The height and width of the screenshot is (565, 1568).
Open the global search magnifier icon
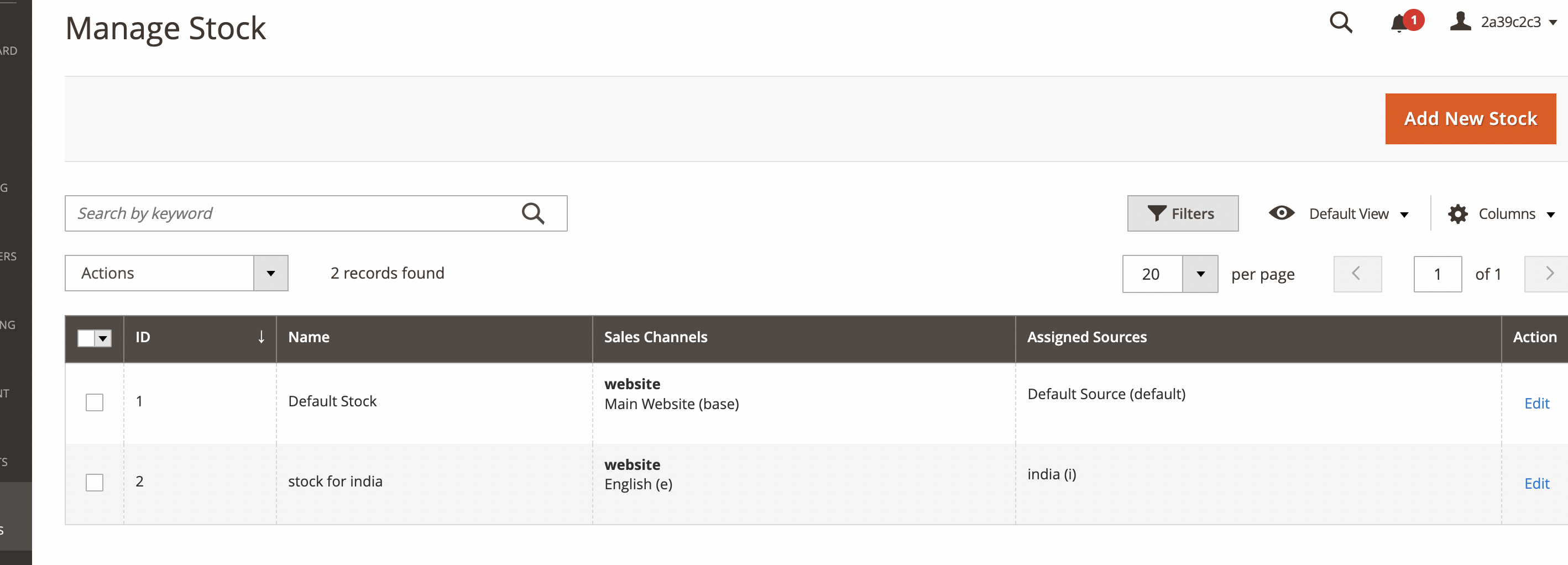[x=1341, y=23]
